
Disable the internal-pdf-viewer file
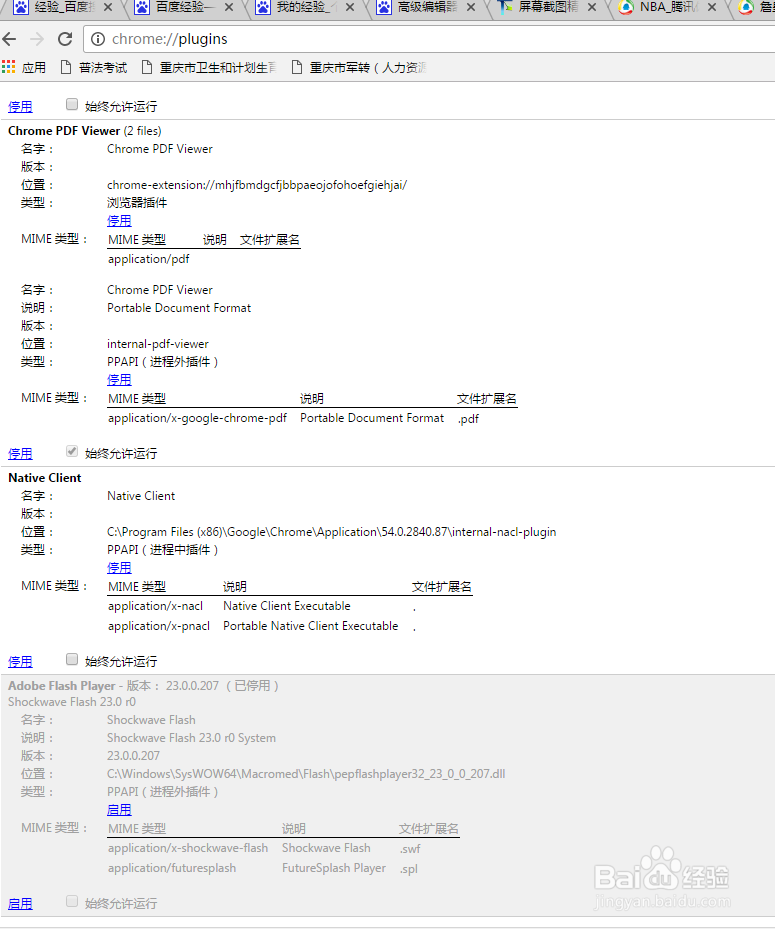click(119, 379)
